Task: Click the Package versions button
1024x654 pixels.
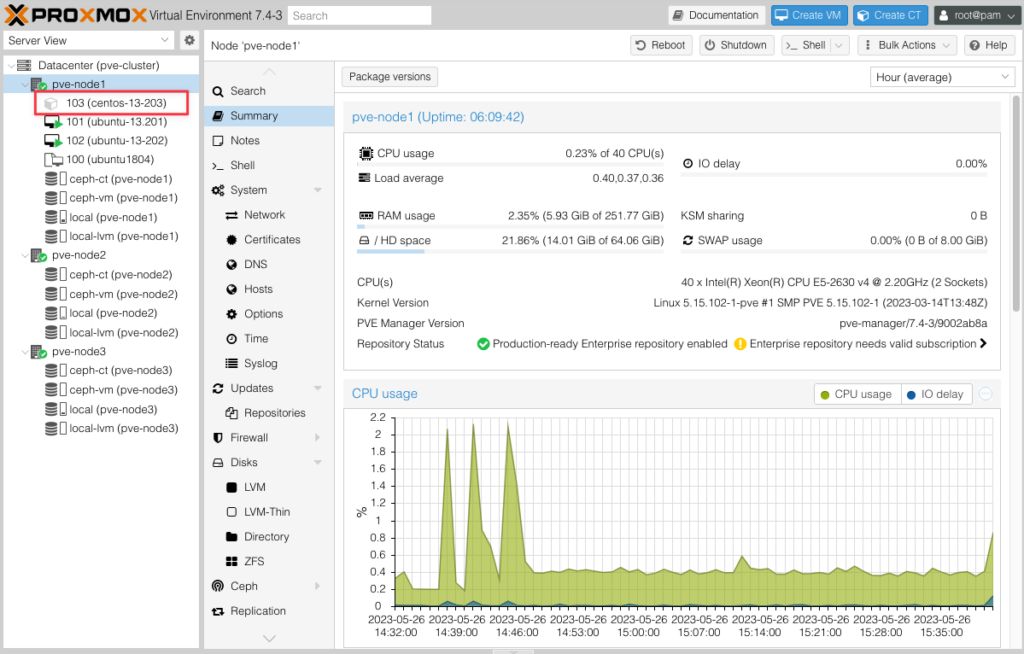Action: pyautogui.click(x=390, y=77)
